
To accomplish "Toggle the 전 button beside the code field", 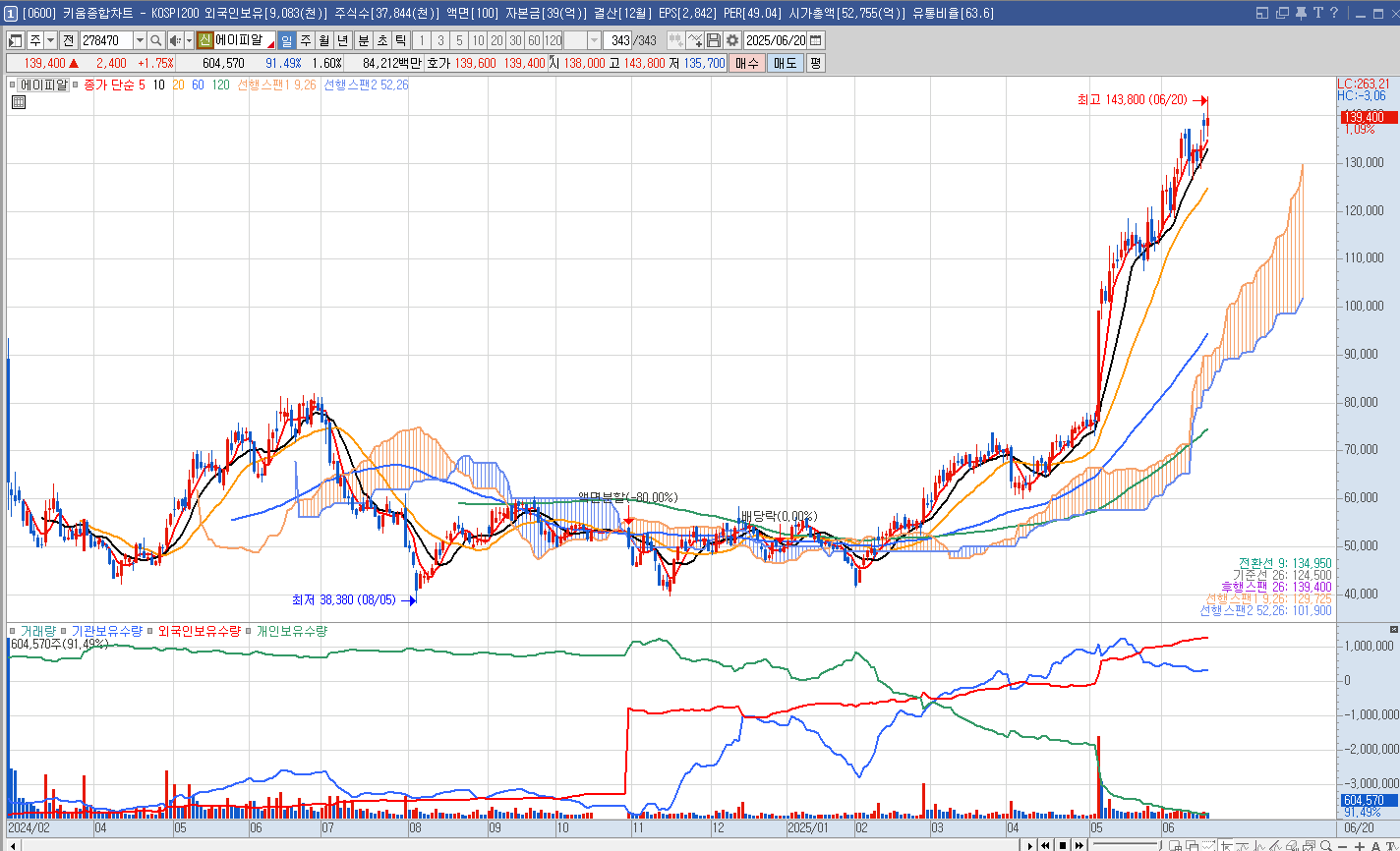I will [x=68, y=40].
